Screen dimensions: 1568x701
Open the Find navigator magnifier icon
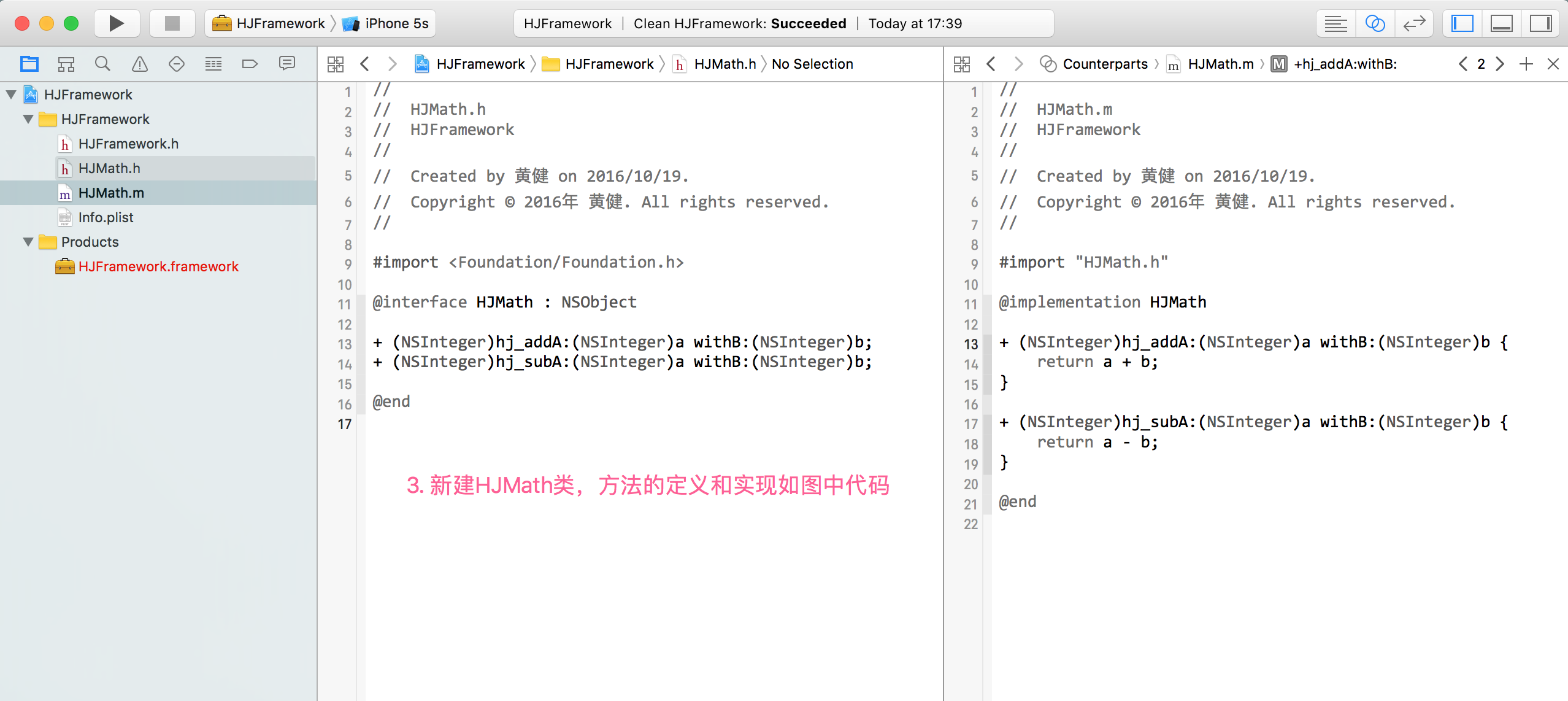tap(102, 64)
